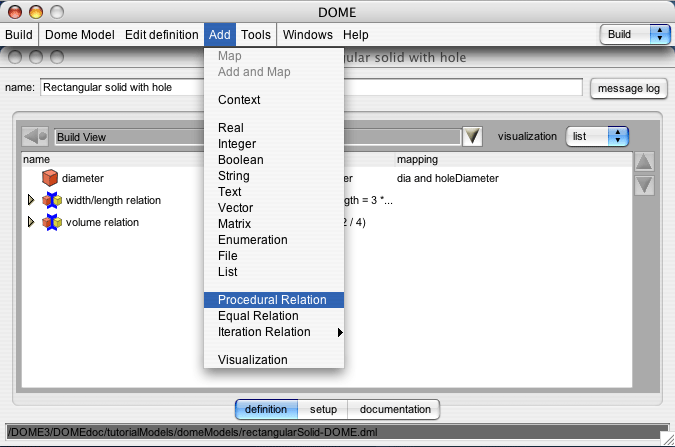Screen dimensions: 675x447
Task: Add an Enumeration parameter
Action: click(274, 240)
